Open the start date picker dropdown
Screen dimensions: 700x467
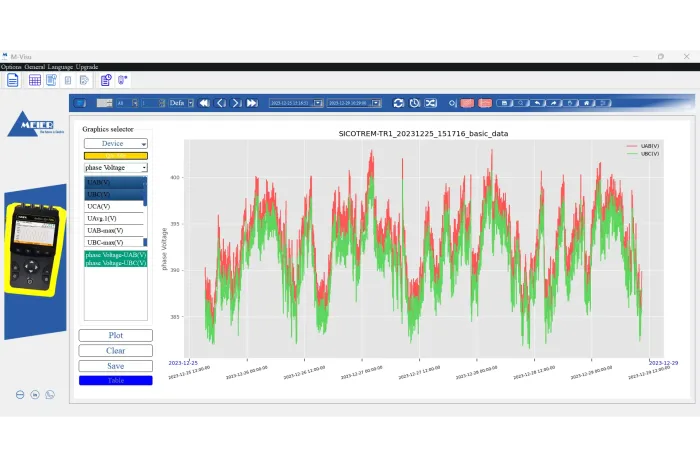point(318,103)
